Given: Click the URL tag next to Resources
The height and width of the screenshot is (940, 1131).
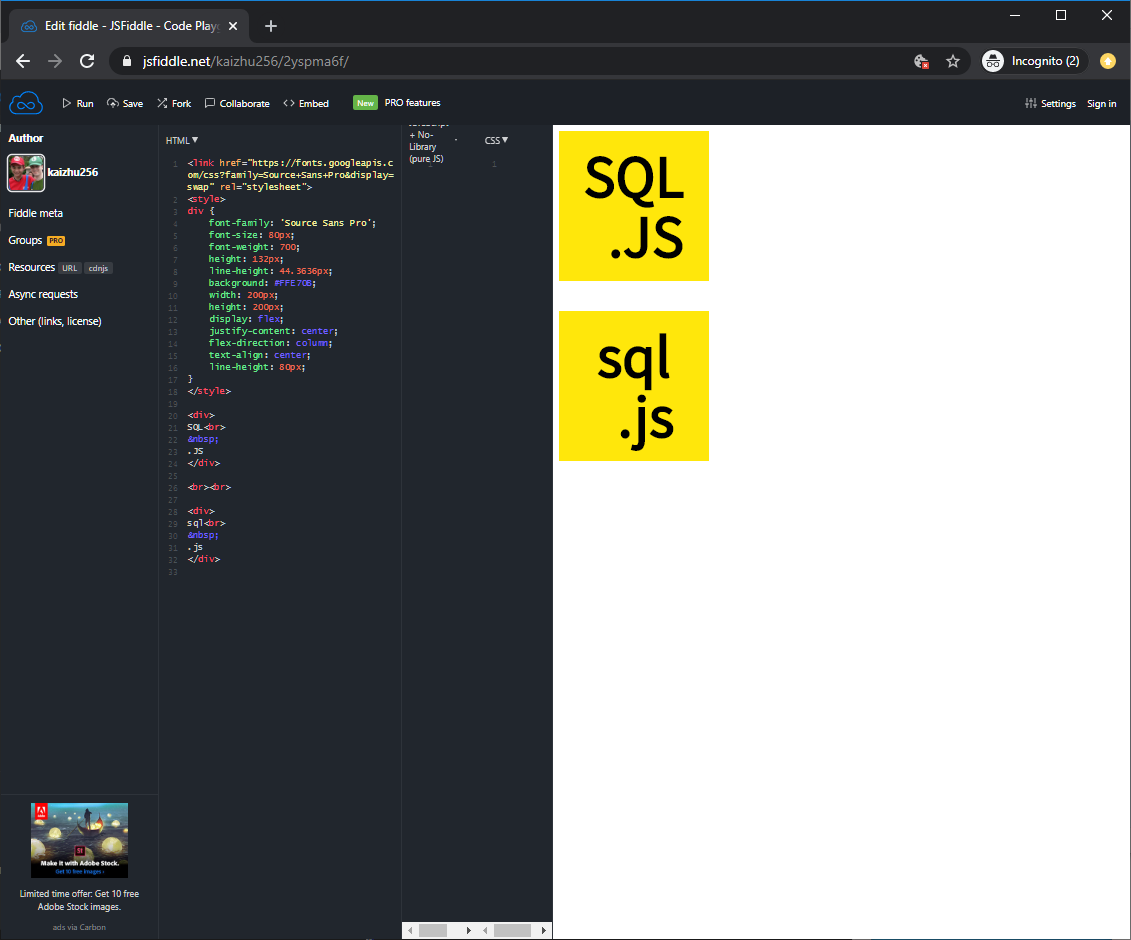Looking at the screenshot, I should [69, 268].
